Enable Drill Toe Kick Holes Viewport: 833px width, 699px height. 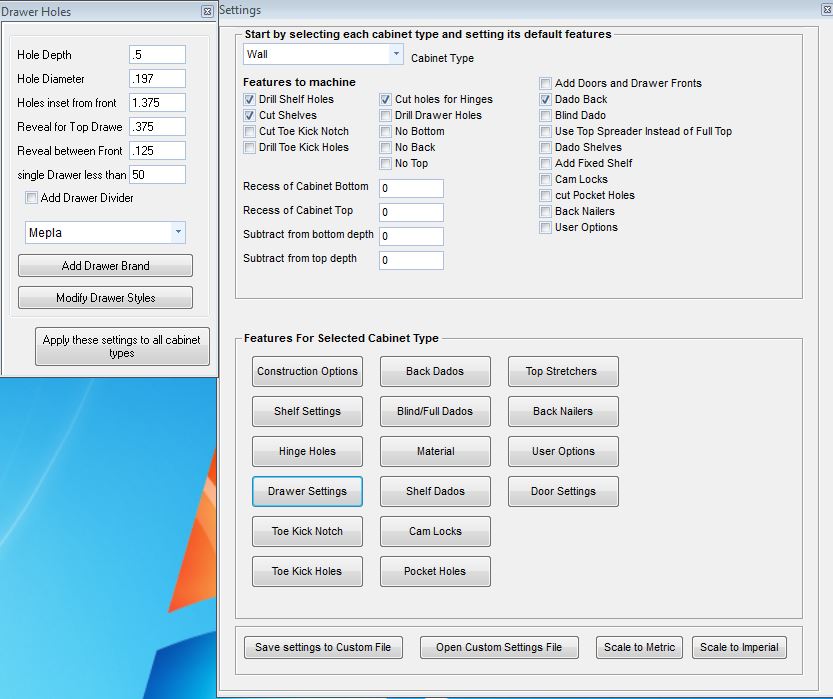coord(249,147)
